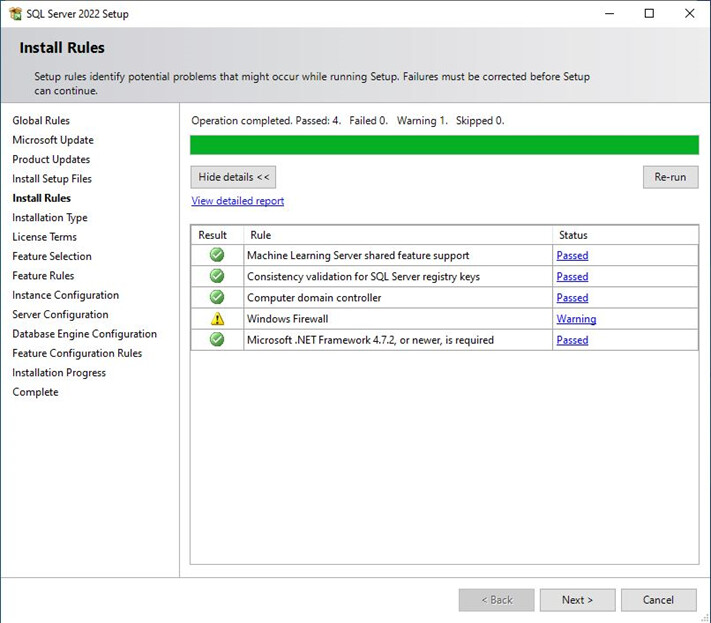Open the Warning status link for Windows Firewall
This screenshot has width=711, height=623.
click(x=576, y=319)
